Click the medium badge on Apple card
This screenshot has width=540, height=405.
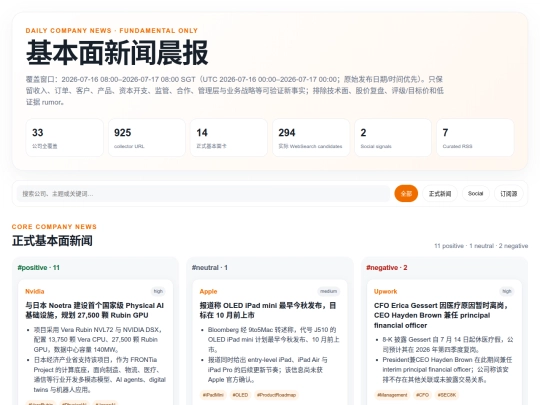pyautogui.click(x=329, y=291)
